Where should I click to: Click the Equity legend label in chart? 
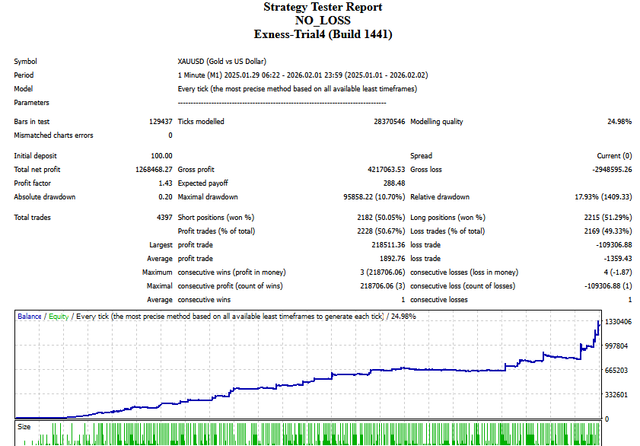(x=61, y=316)
